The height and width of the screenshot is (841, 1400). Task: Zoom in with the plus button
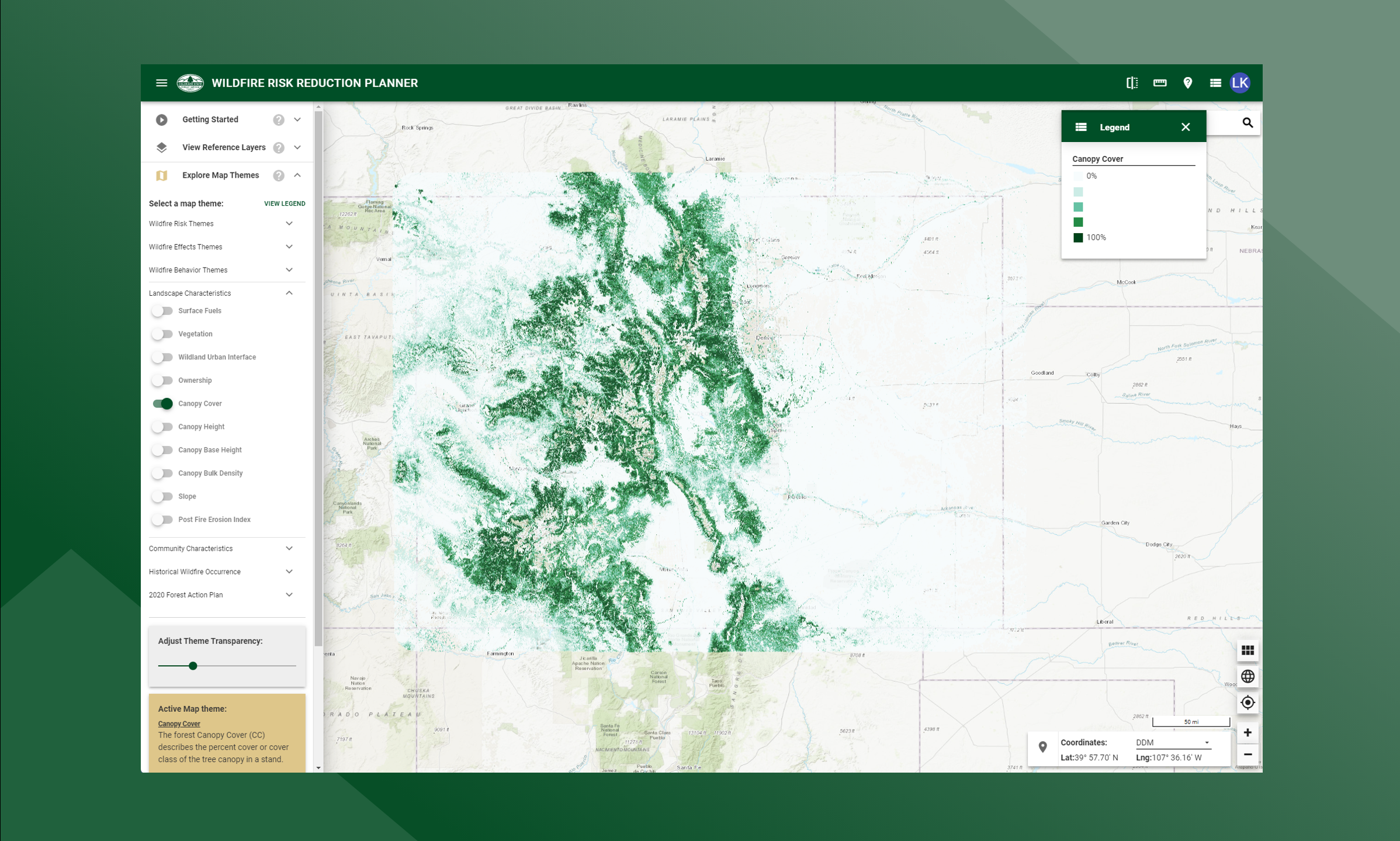pos(1247,733)
